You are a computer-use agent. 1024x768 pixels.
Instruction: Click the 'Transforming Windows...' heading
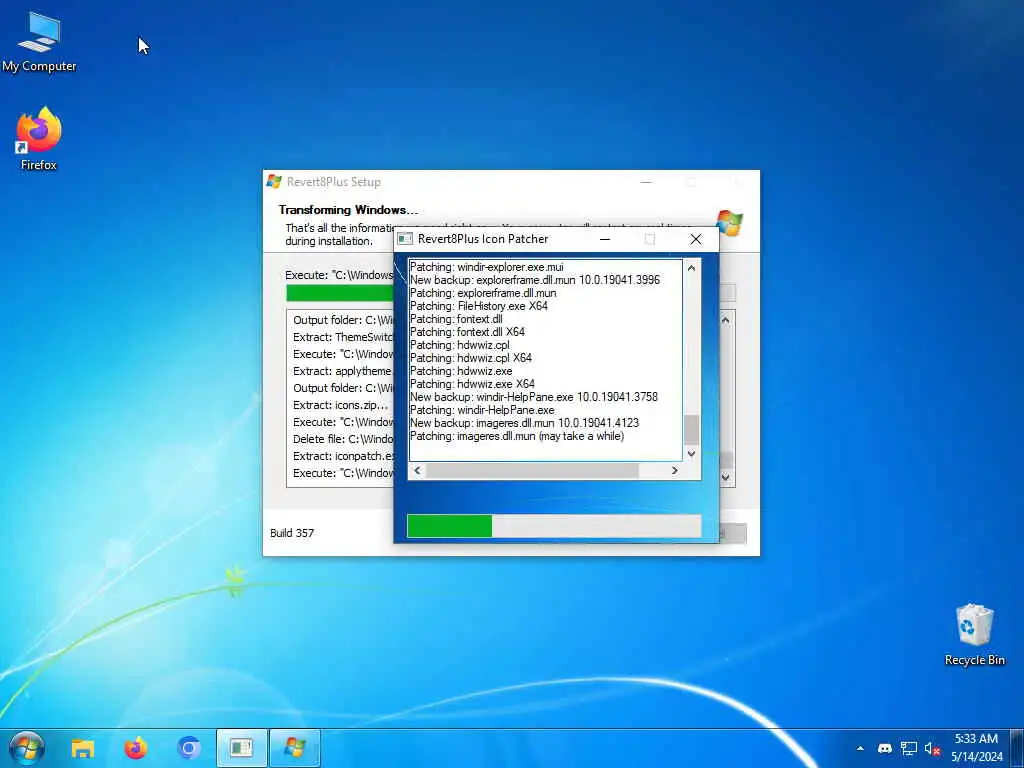(x=348, y=210)
